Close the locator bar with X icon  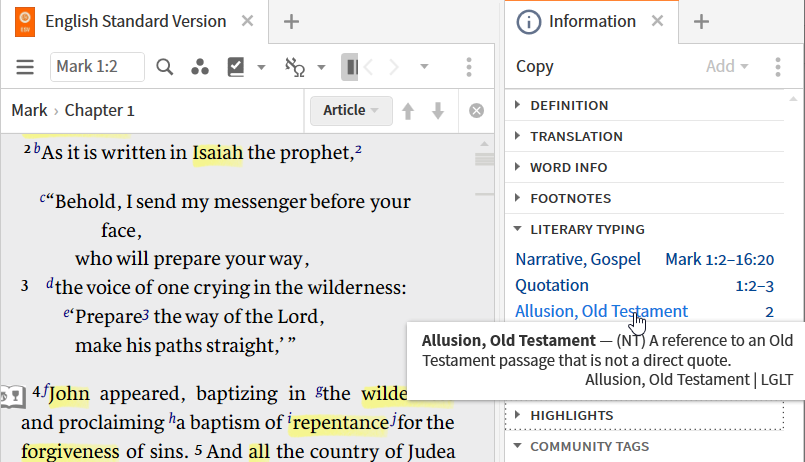point(476,111)
